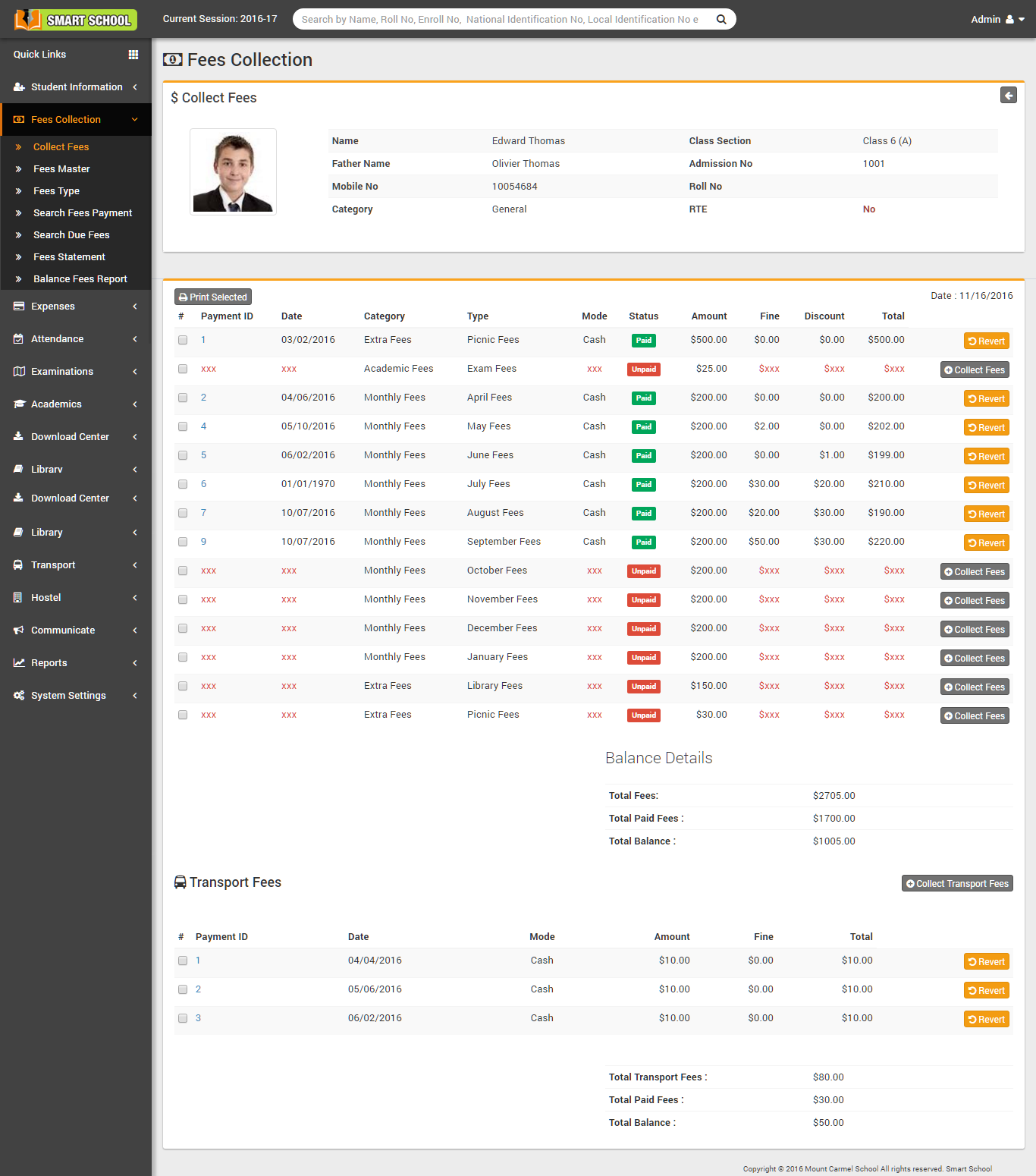Select the Fees Collection dollar icon
This screenshot has width=1036, height=1176.
17,119
